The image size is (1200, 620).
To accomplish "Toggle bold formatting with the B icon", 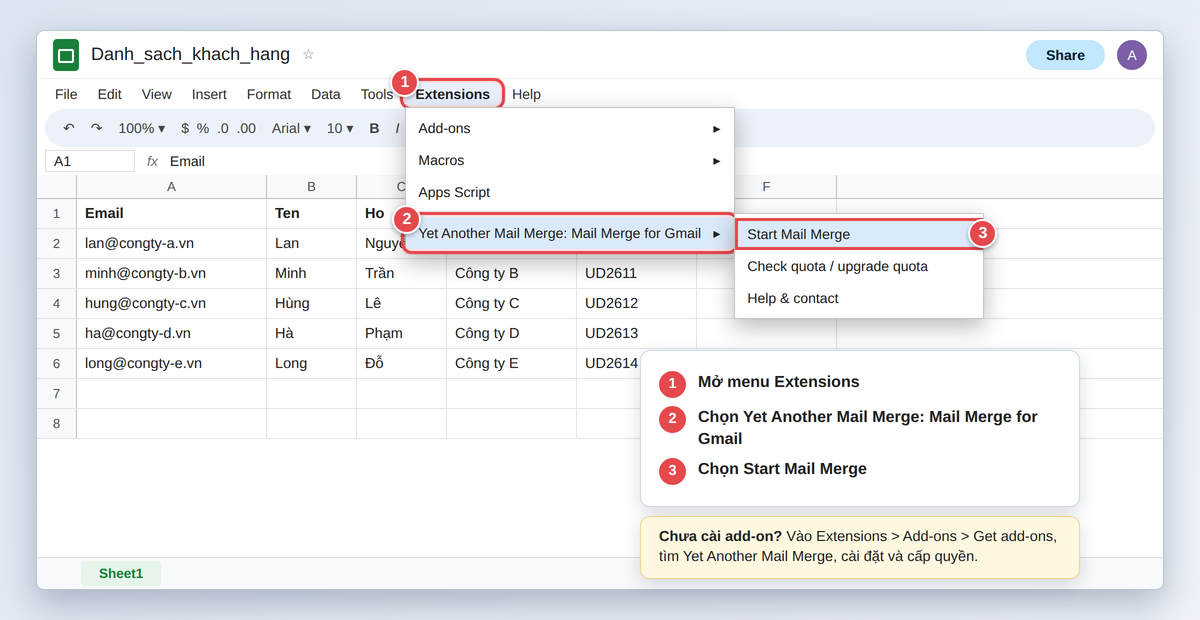I will pos(374,128).
